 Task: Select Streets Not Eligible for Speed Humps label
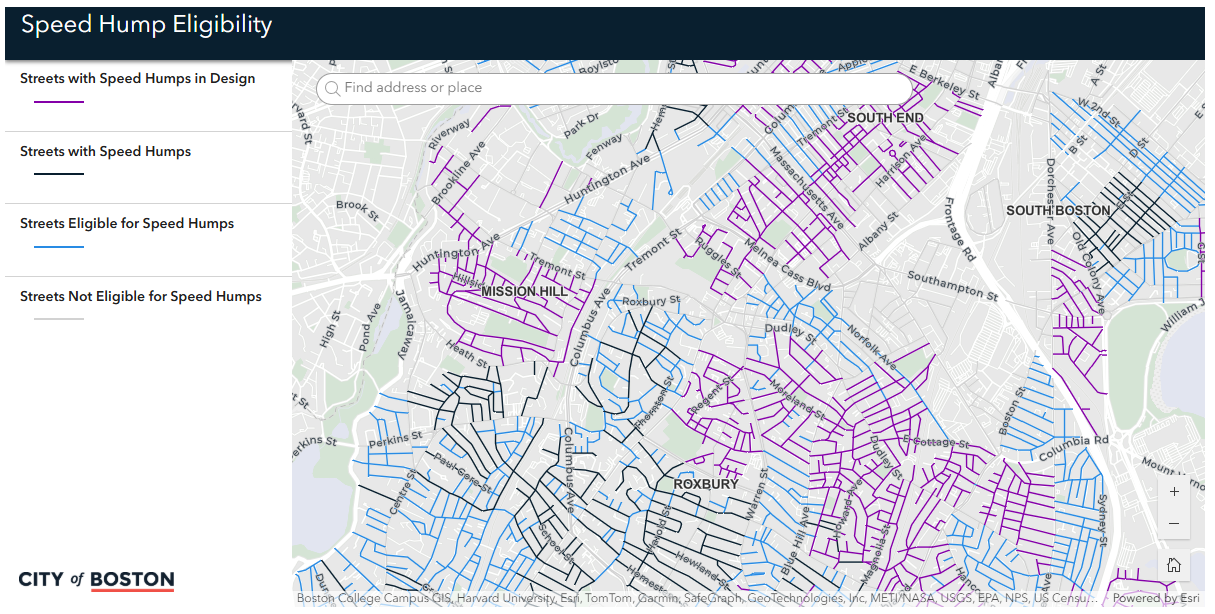(x=141, y=297)
